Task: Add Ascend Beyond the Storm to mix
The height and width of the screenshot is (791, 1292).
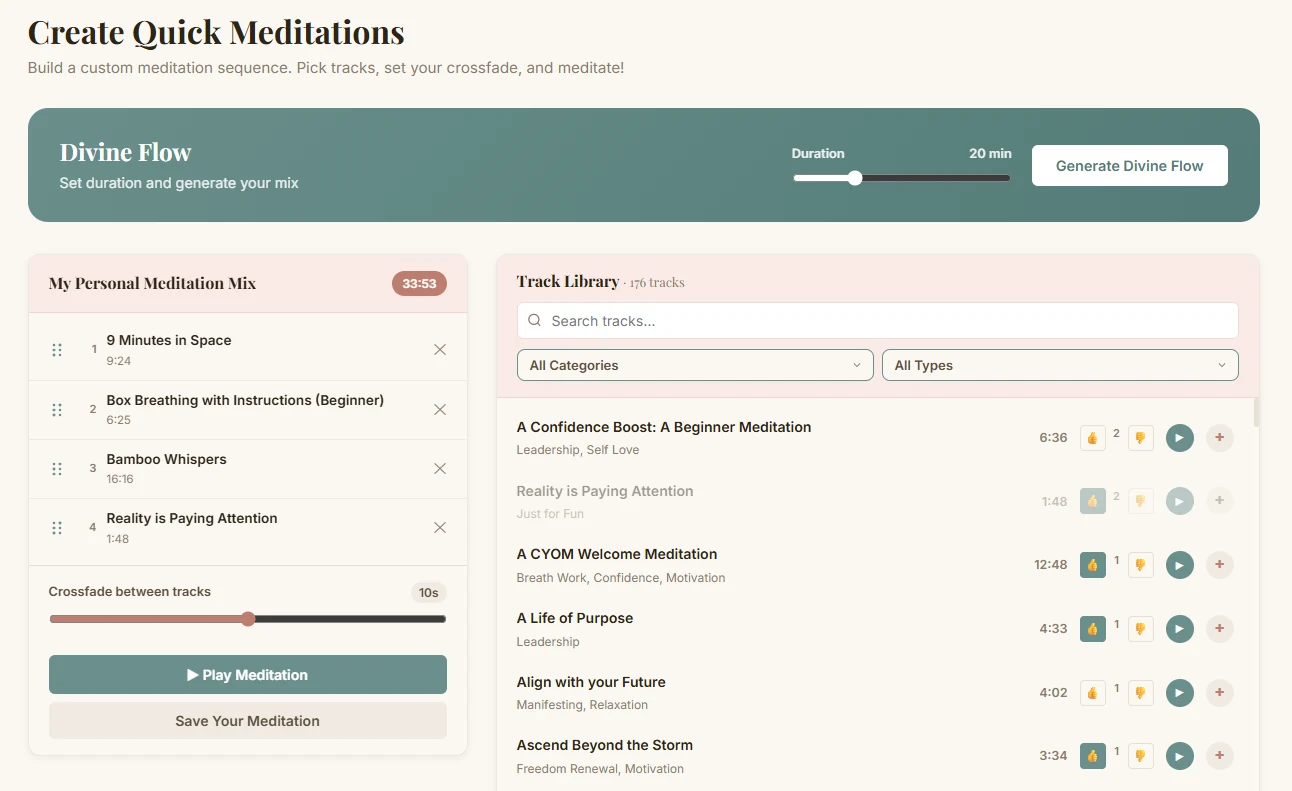Action: pos(1219,756)
